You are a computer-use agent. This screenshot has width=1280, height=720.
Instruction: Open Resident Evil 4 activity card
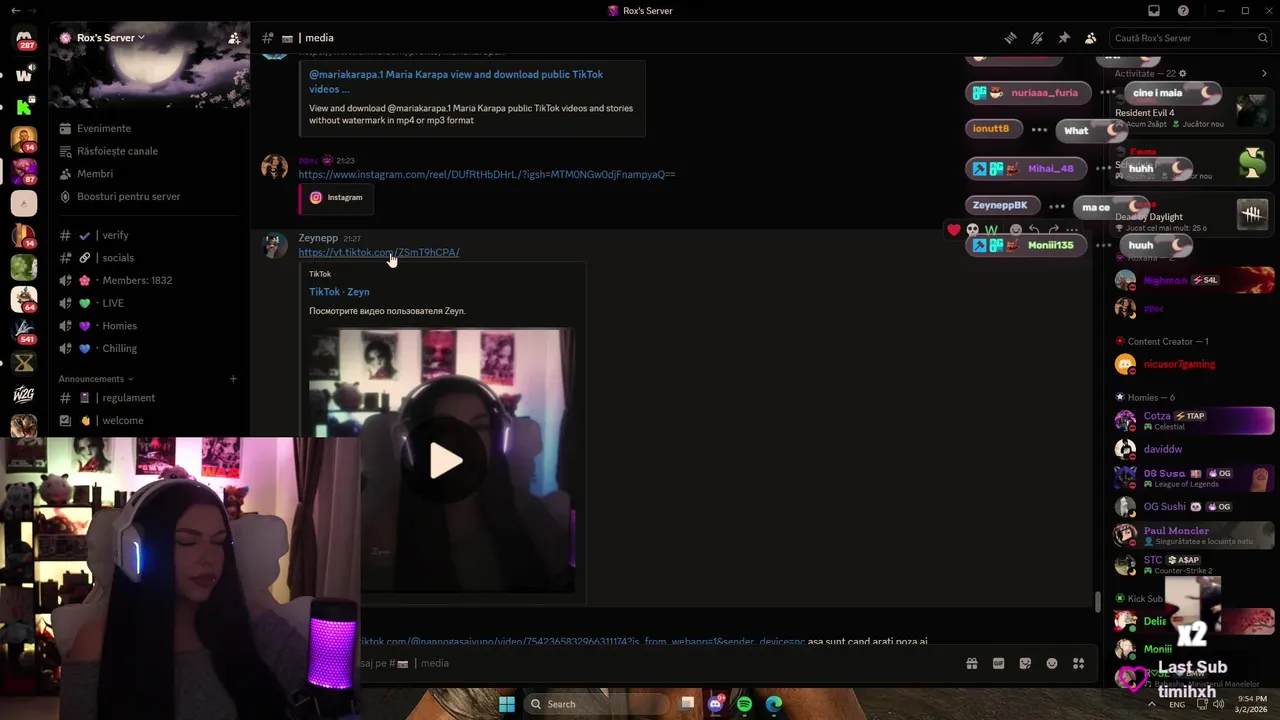coord(1193,112)
